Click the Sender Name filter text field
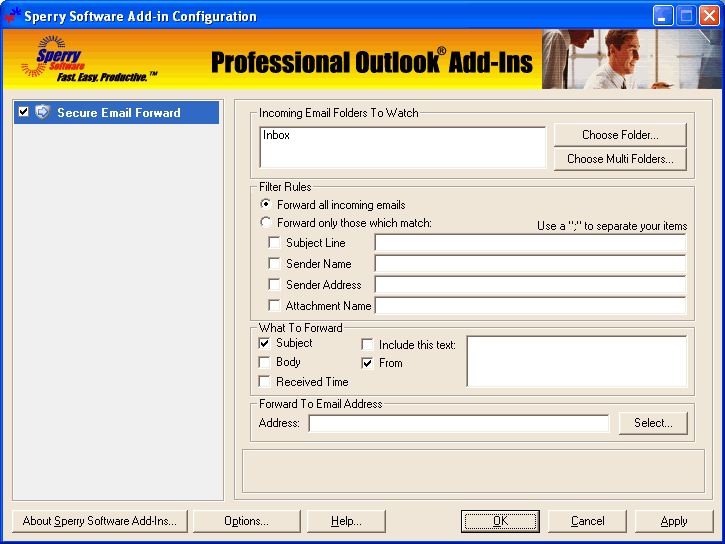 click(x=530, y=263)
